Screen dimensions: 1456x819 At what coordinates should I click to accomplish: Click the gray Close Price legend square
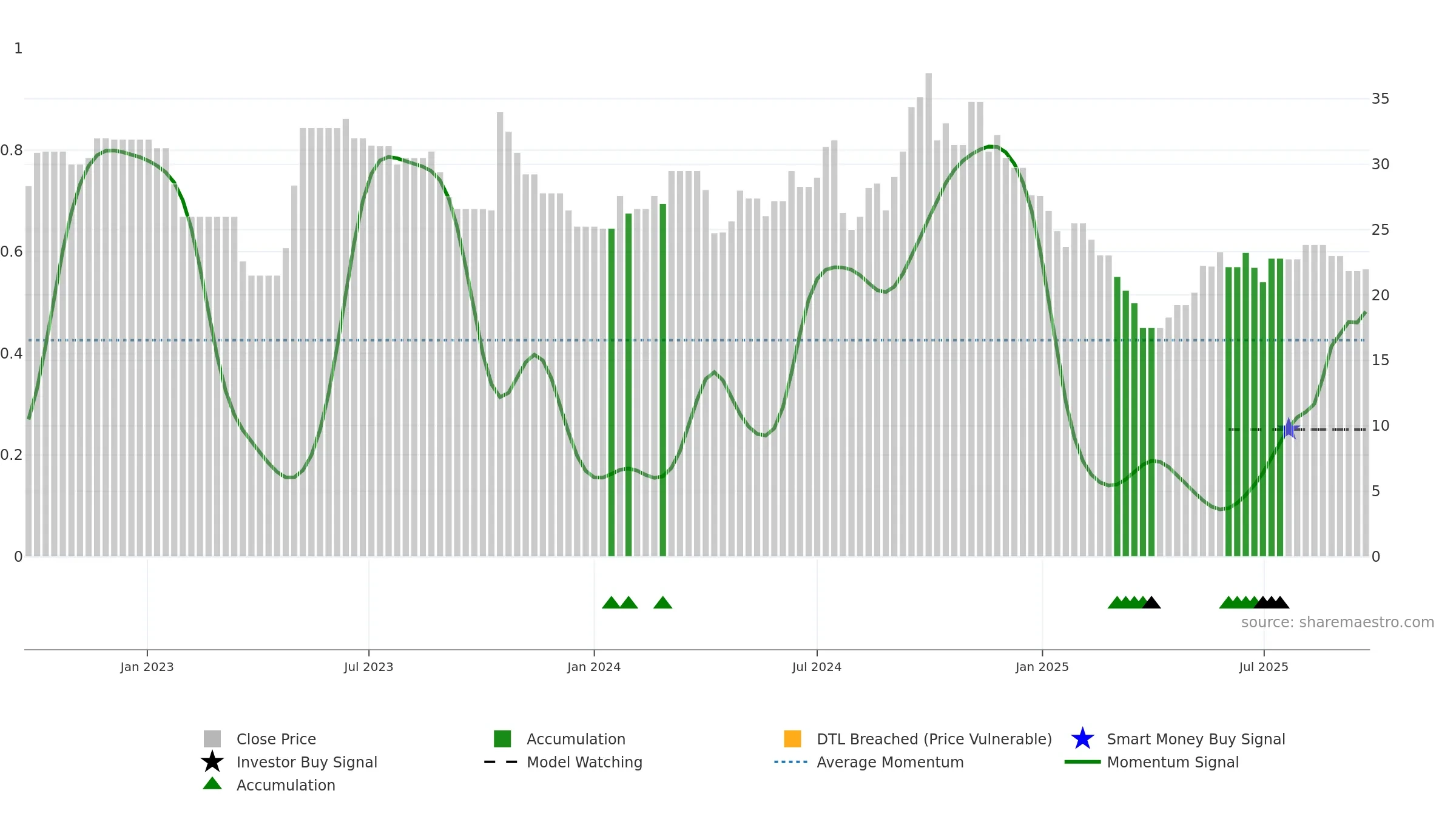click(x=212, y=739)
